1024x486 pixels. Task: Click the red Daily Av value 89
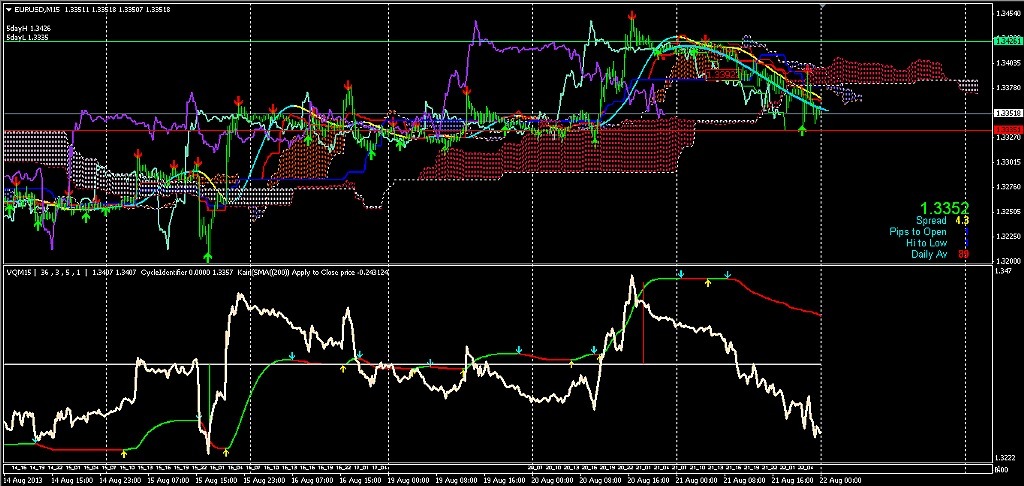(x=963, y=253)
